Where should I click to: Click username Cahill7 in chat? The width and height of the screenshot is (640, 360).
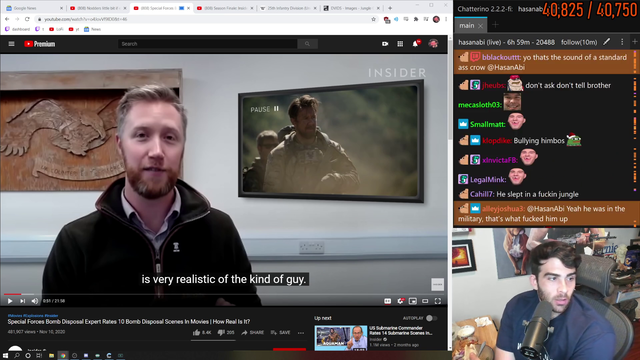coord(482,194)
